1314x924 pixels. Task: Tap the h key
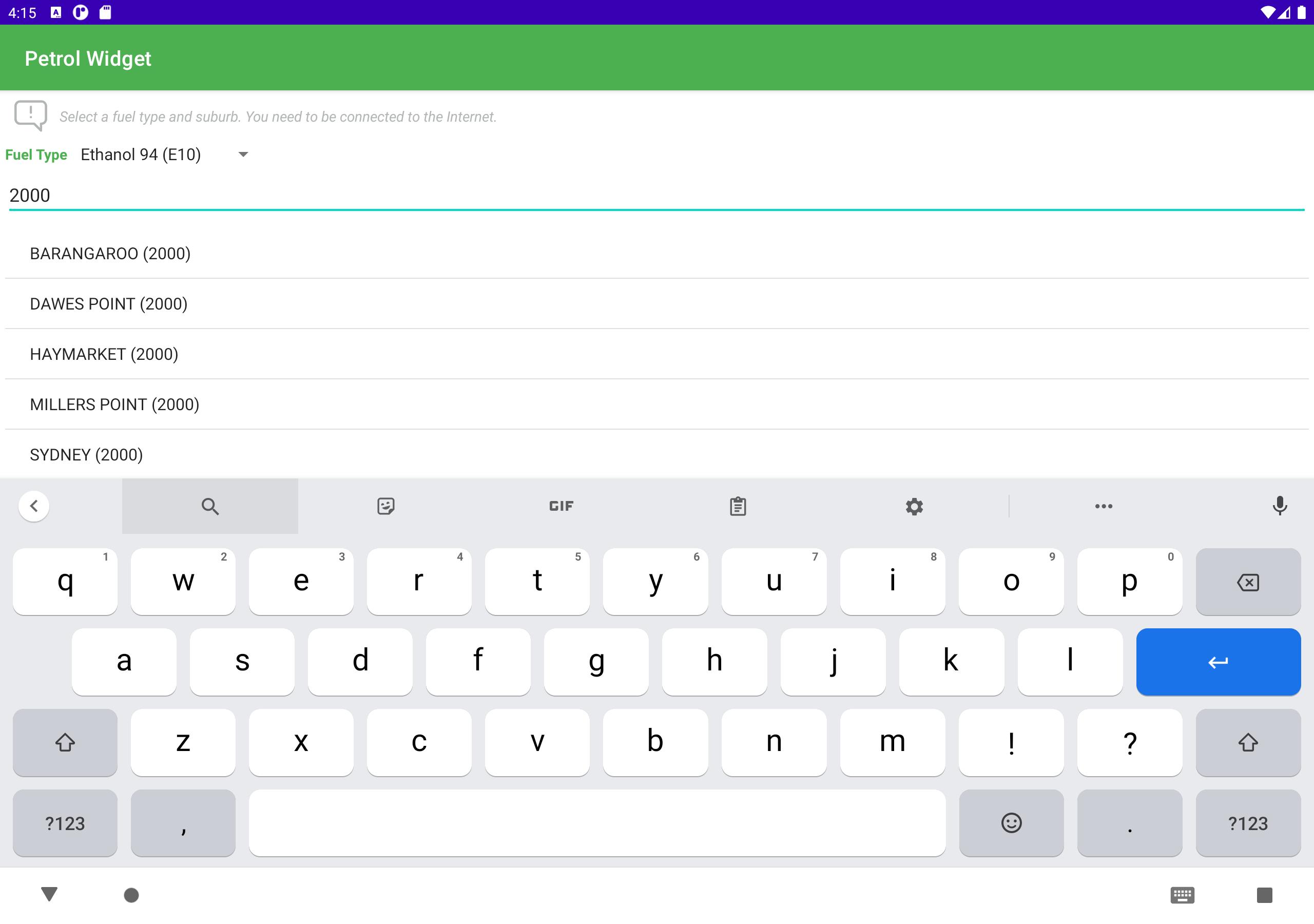tap(714, 662)
